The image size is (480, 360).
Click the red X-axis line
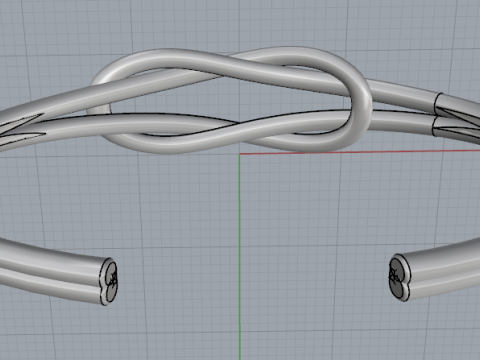click(x=360, y=152)
